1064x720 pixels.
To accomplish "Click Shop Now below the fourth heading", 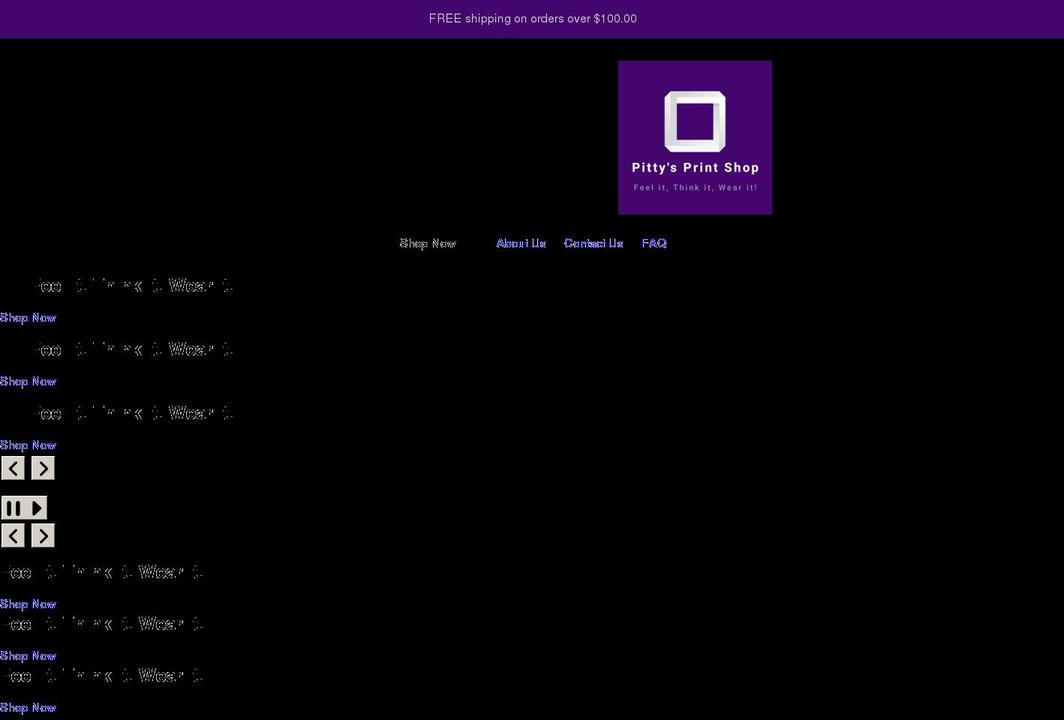I will click(28, 604).
